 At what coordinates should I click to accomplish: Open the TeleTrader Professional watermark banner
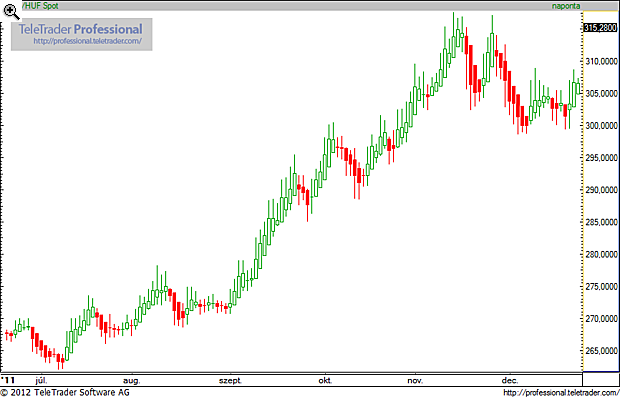(x=81, y=34)
